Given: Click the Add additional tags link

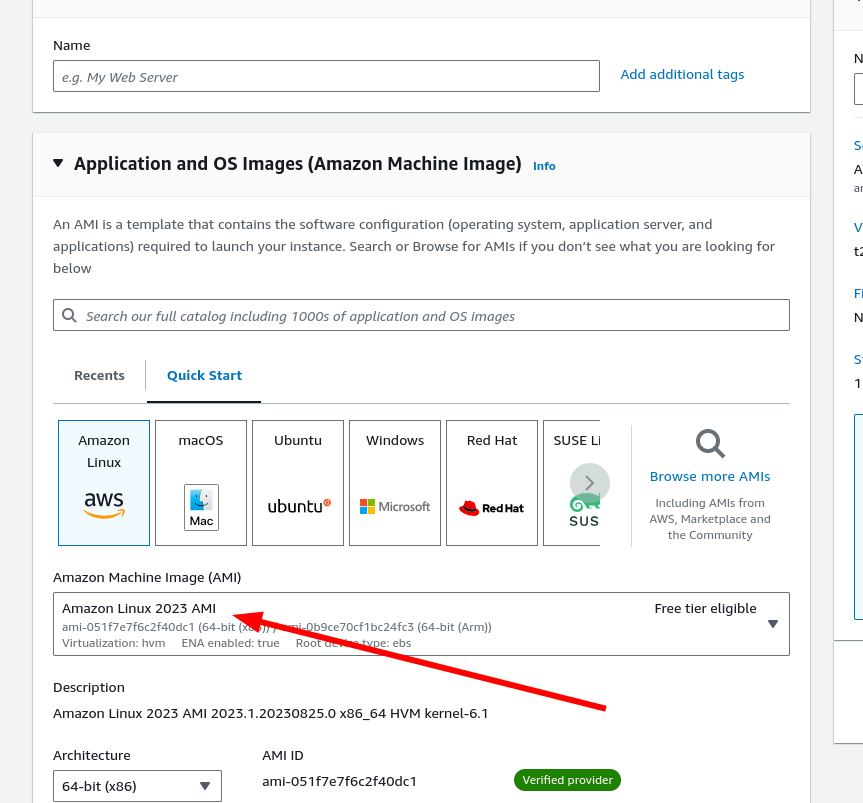Looking at the screenshot, I should point(682,75).
